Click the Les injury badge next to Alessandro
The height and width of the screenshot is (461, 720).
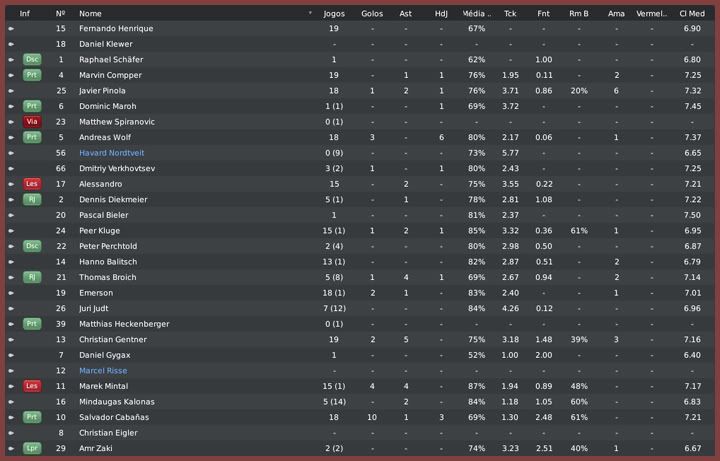[32, 184]
